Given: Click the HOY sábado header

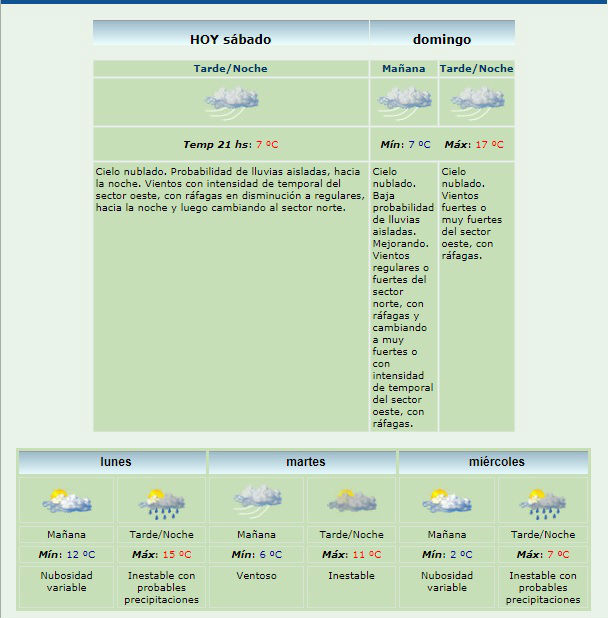Looking at the screenshot, I should 231,40.
